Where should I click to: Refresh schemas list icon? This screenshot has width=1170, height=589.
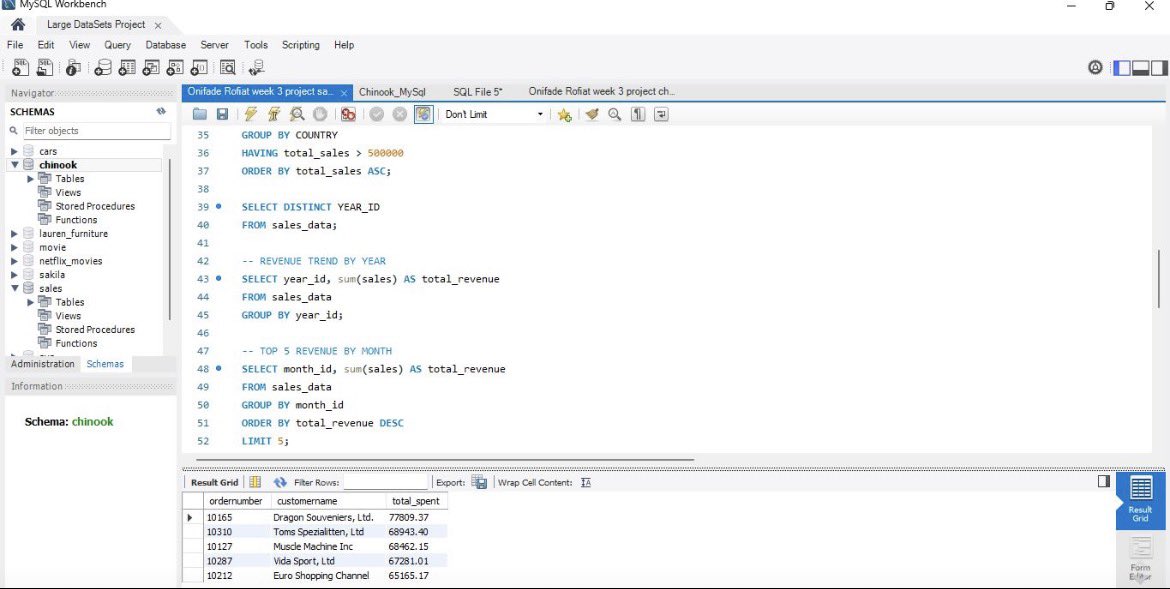point(160,111)
